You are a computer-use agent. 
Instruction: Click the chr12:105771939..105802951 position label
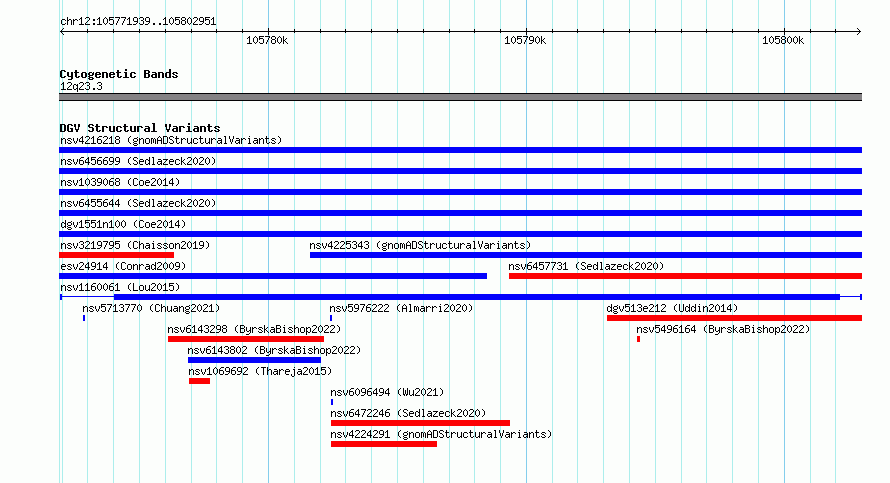[x=138, y=22]
